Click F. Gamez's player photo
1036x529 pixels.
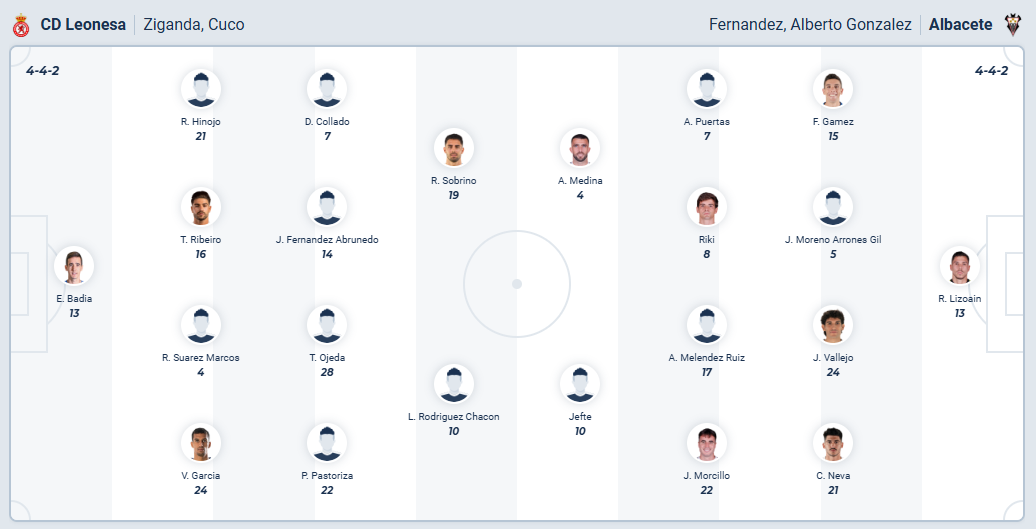coord(833,89)
